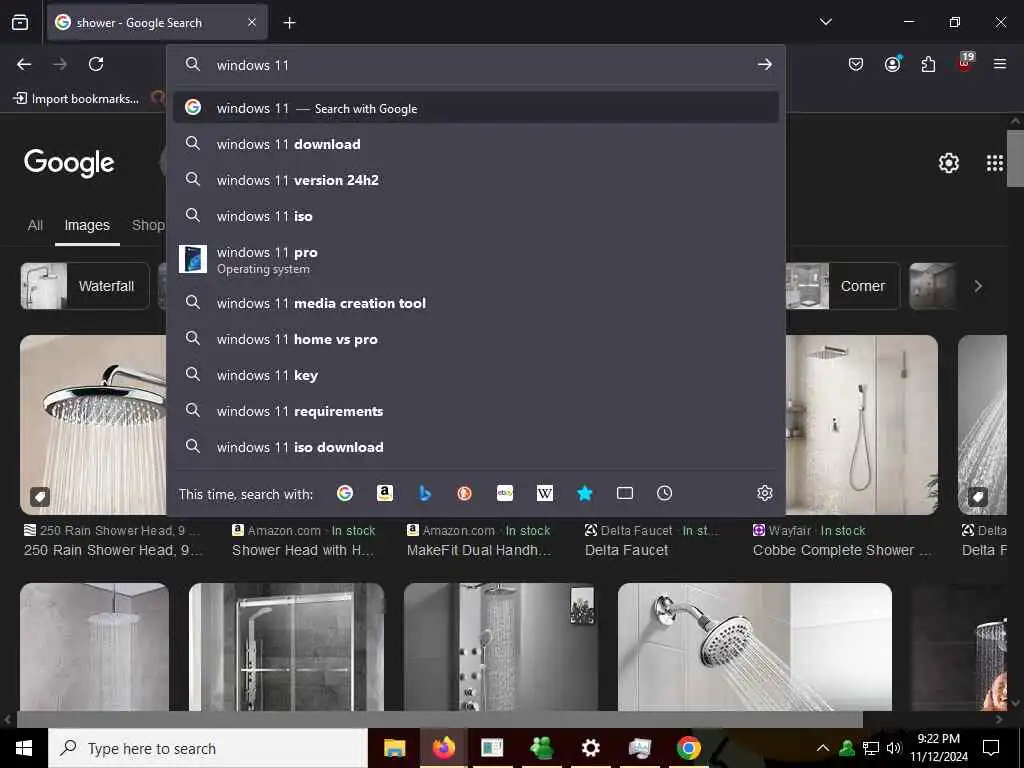The height and width of the screenshot is (768, 1024).
Task: Open the wall-mounted chrome shower head image
Action: [754, 647]
